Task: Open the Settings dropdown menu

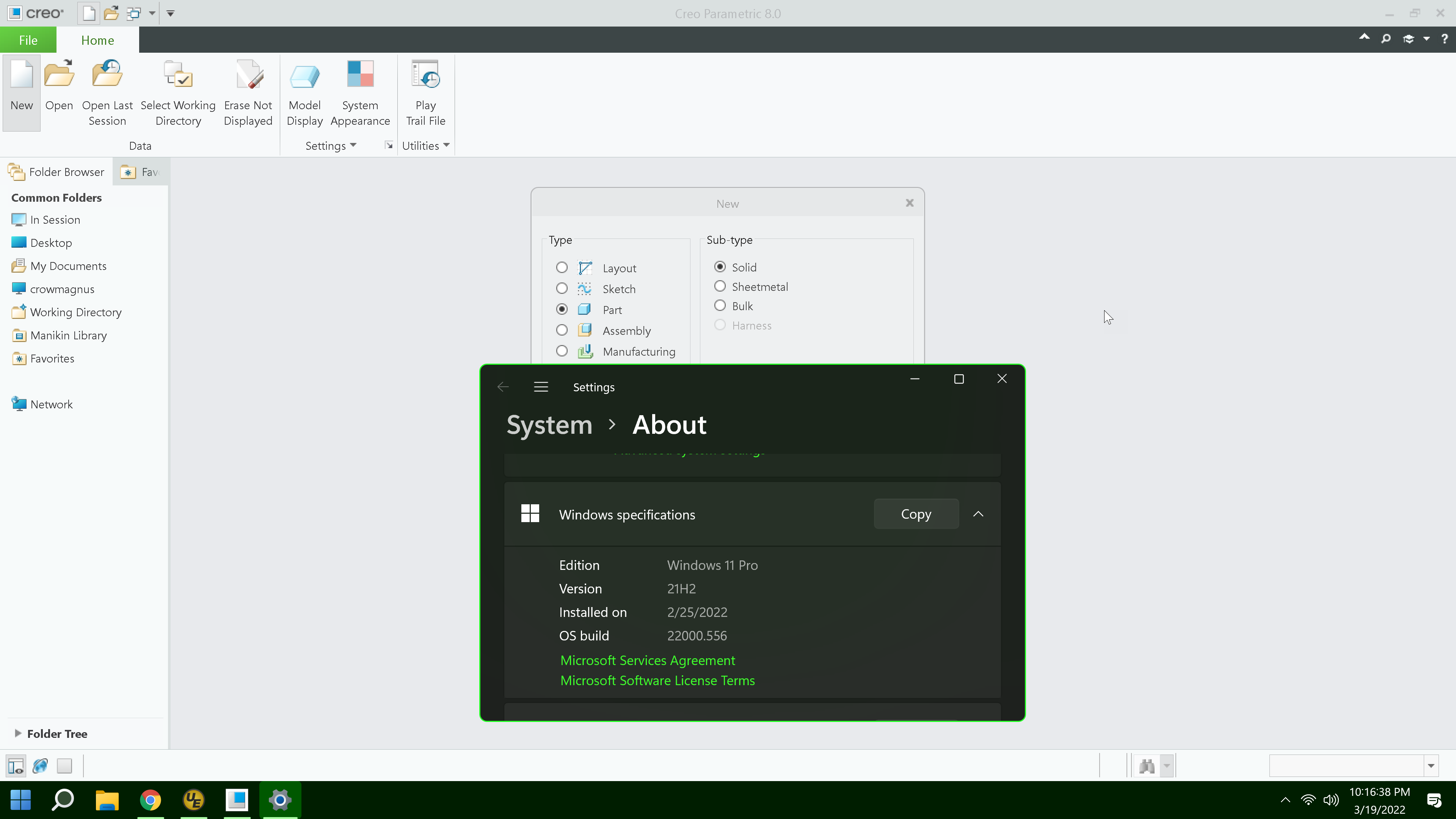Action: point(331,145)
